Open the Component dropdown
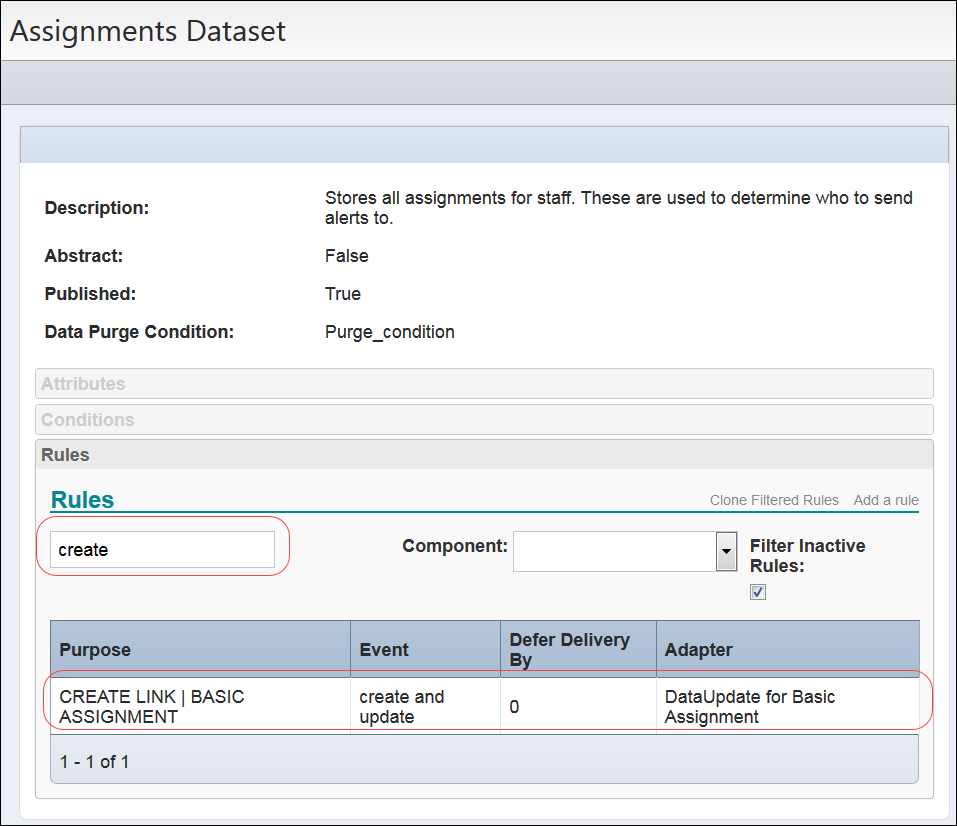957x826 pixels. (723, 551)
